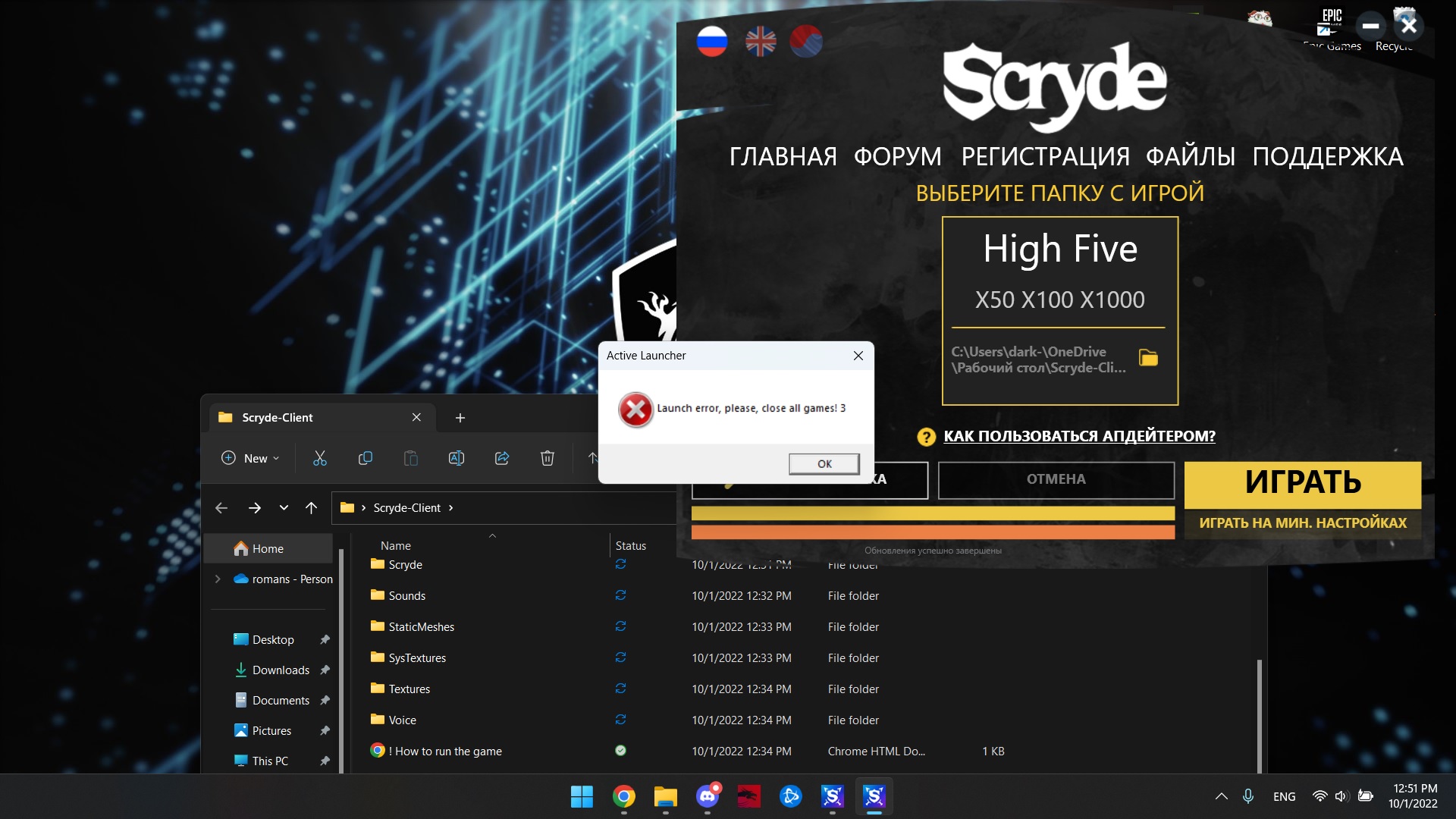Open recent locations chevron in Explorer navigation
The image size is (1456, 819).
click(x=284, y=508)
